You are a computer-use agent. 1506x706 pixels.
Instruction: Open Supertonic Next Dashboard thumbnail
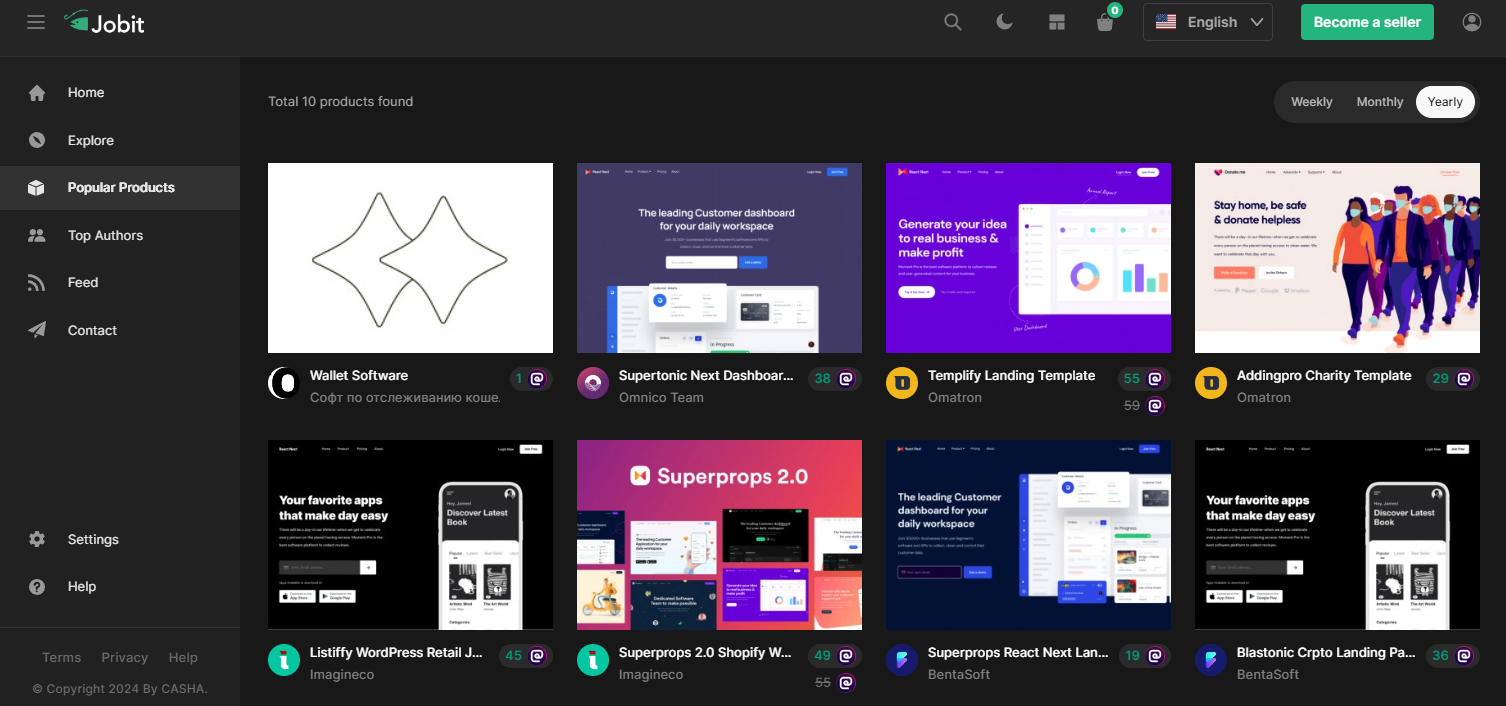coord(719,258)
